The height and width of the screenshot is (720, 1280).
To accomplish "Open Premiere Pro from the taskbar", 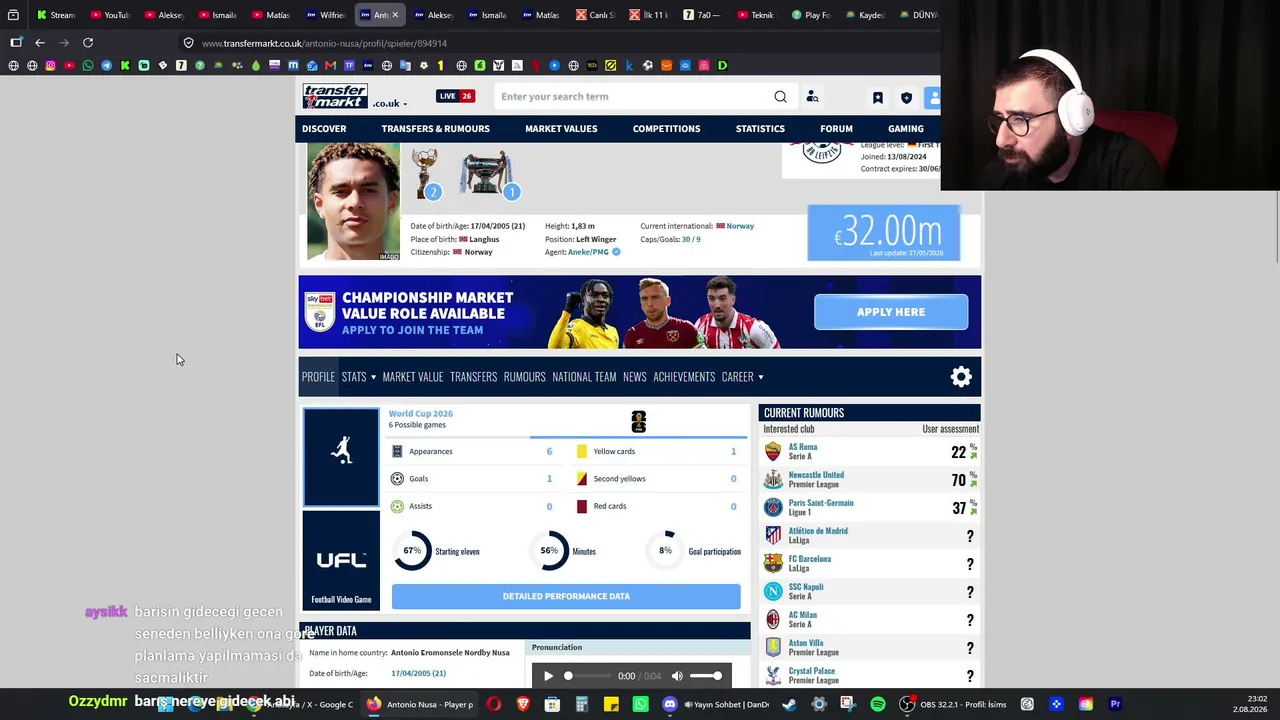I will 1115,704.
